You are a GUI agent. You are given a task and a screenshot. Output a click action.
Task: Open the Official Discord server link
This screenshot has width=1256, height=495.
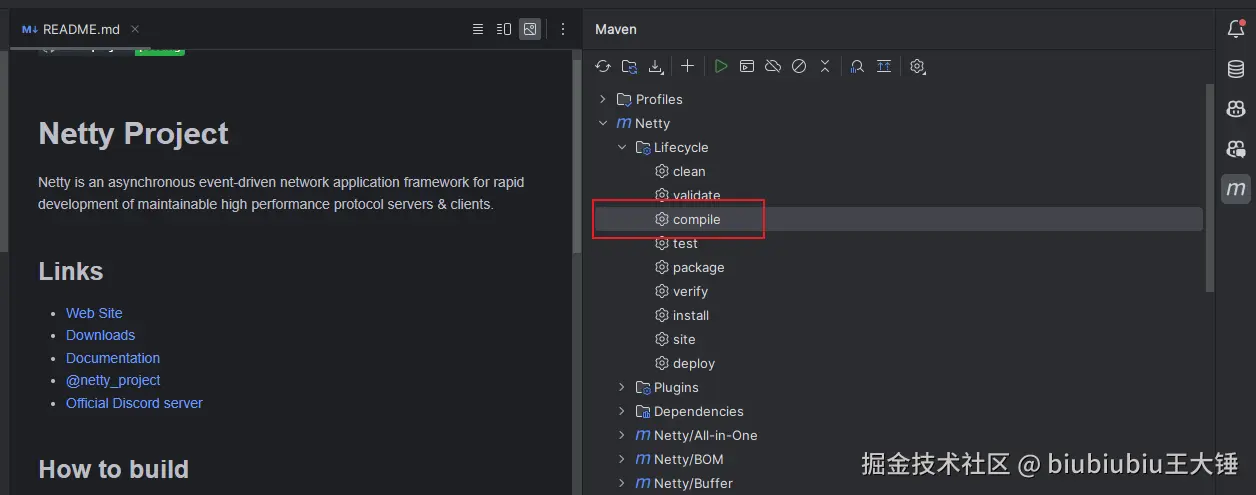pyautogui.click(x=134, y=403)
